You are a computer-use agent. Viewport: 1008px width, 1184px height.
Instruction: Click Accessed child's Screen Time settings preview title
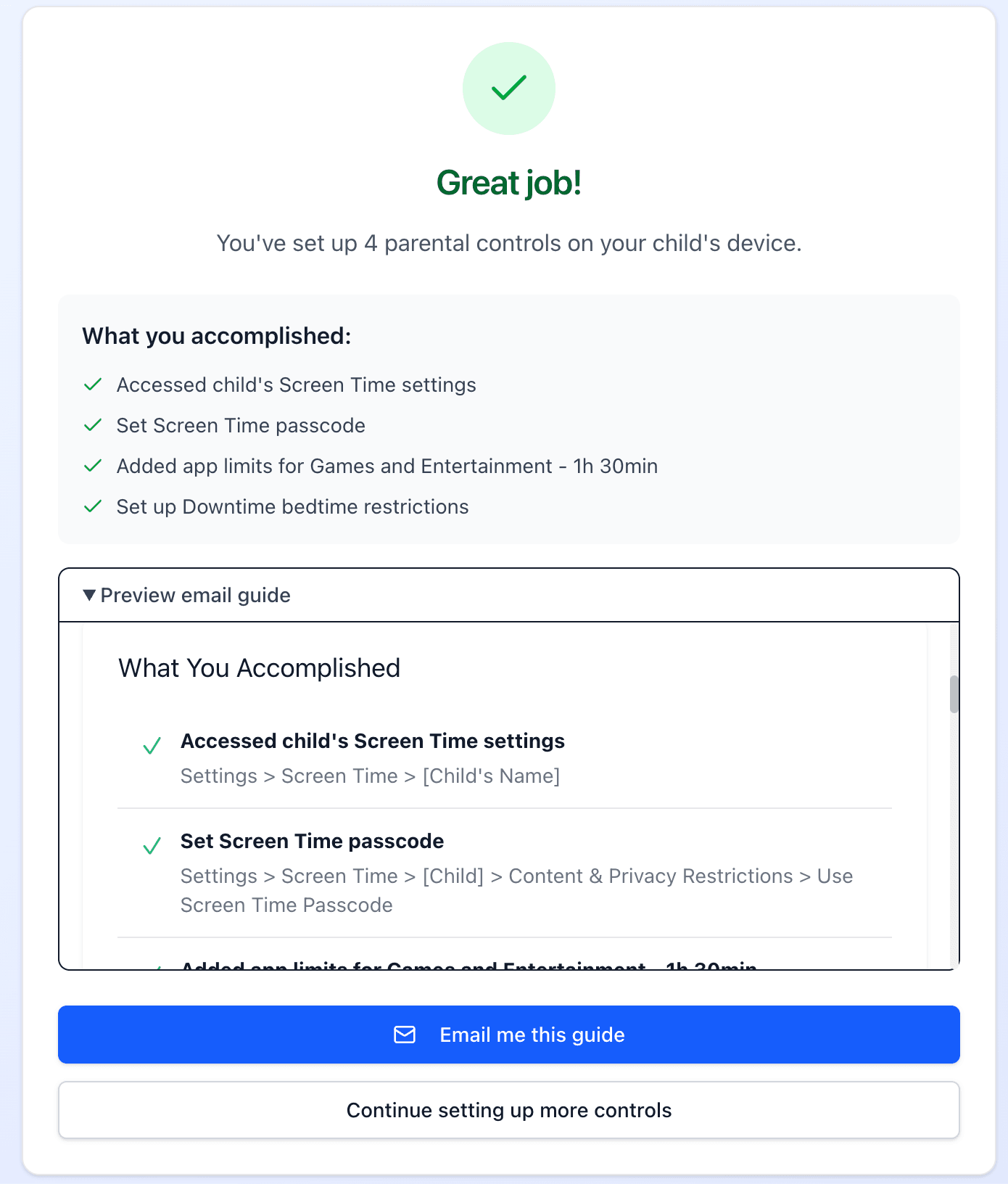372,741
